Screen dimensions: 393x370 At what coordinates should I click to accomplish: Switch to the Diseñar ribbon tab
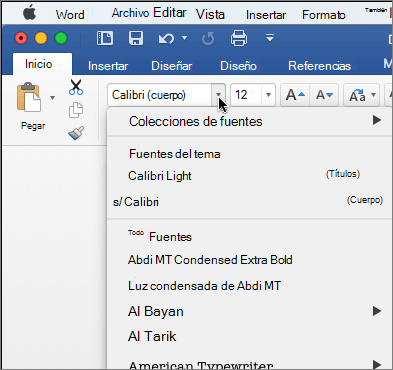[172, 66]
